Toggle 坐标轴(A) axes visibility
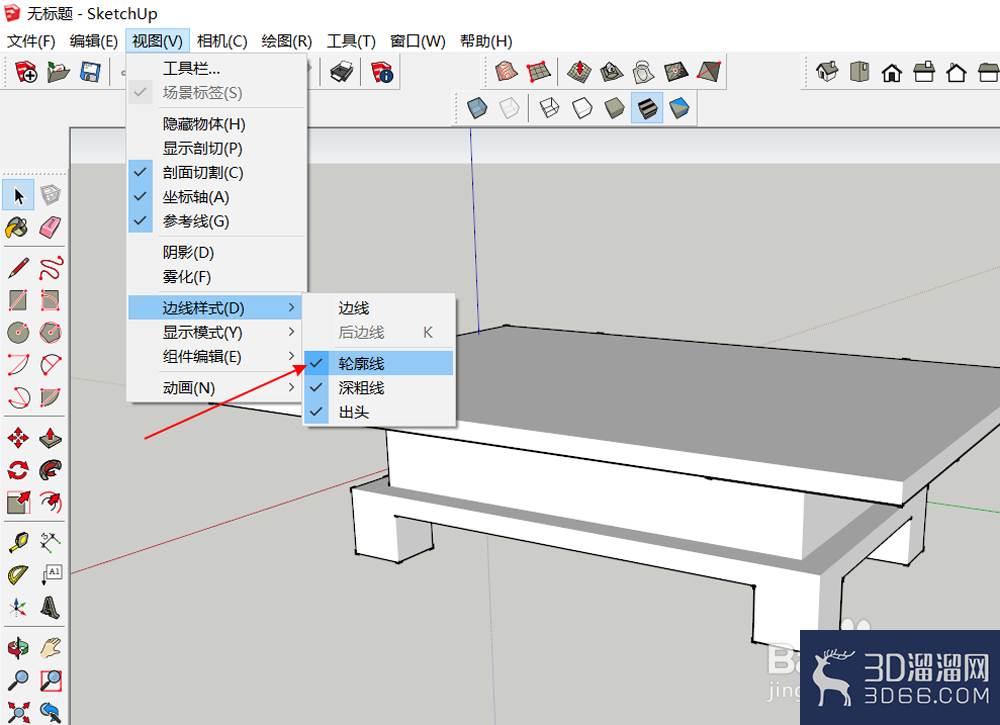1000x725 pixels. click(217, 197)
